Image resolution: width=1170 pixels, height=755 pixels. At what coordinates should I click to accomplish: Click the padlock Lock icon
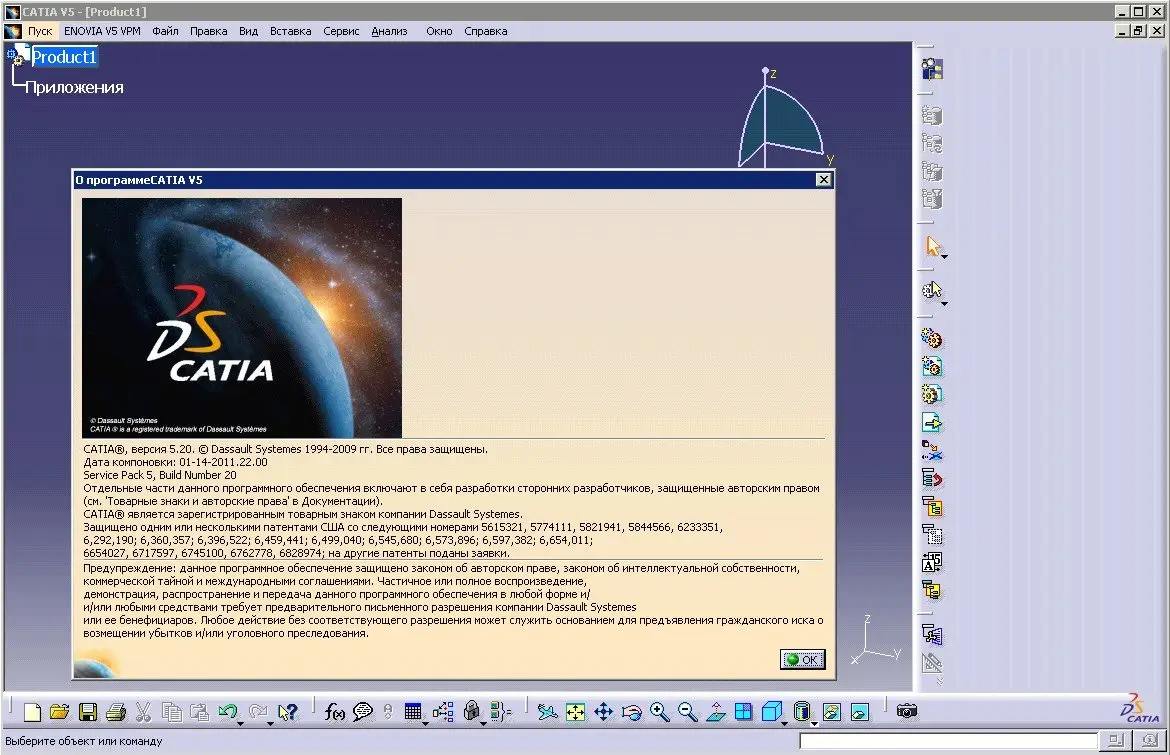coord(471,711)
